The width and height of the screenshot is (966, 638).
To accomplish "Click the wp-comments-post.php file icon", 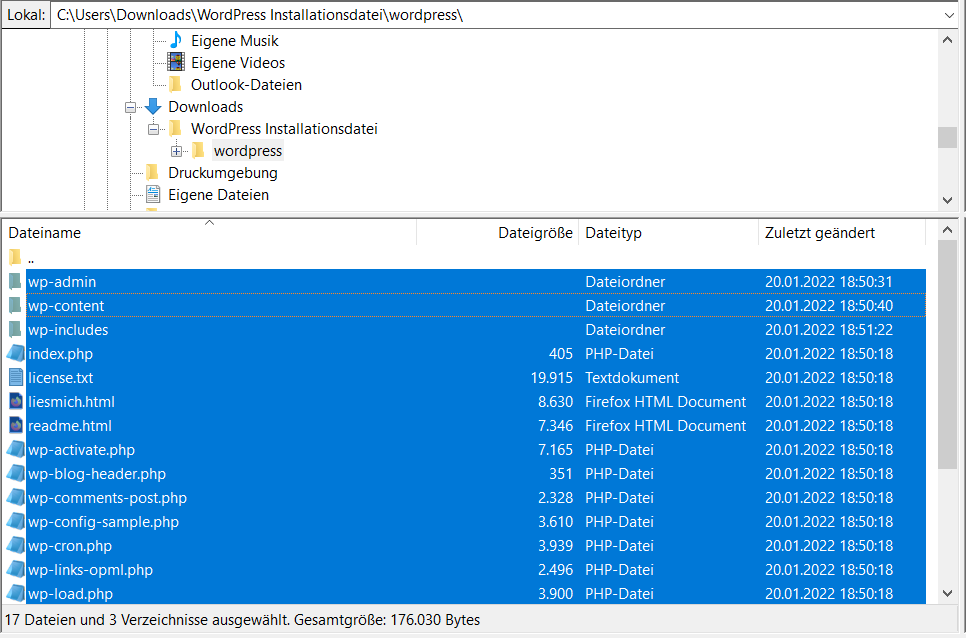I will coord(15,498).
